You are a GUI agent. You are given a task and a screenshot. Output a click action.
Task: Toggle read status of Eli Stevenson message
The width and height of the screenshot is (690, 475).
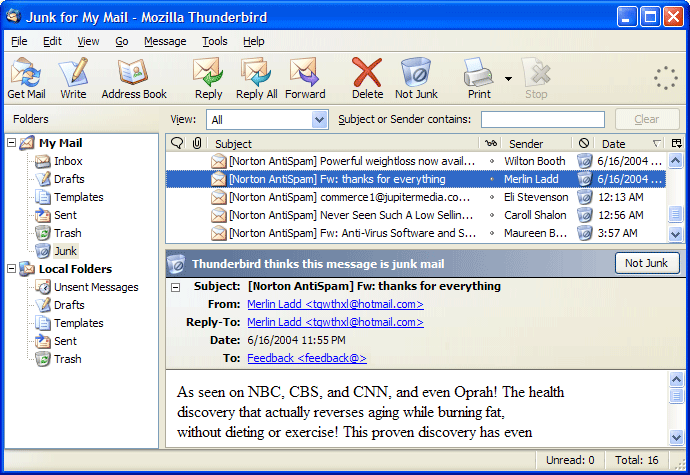click(492, 197)
